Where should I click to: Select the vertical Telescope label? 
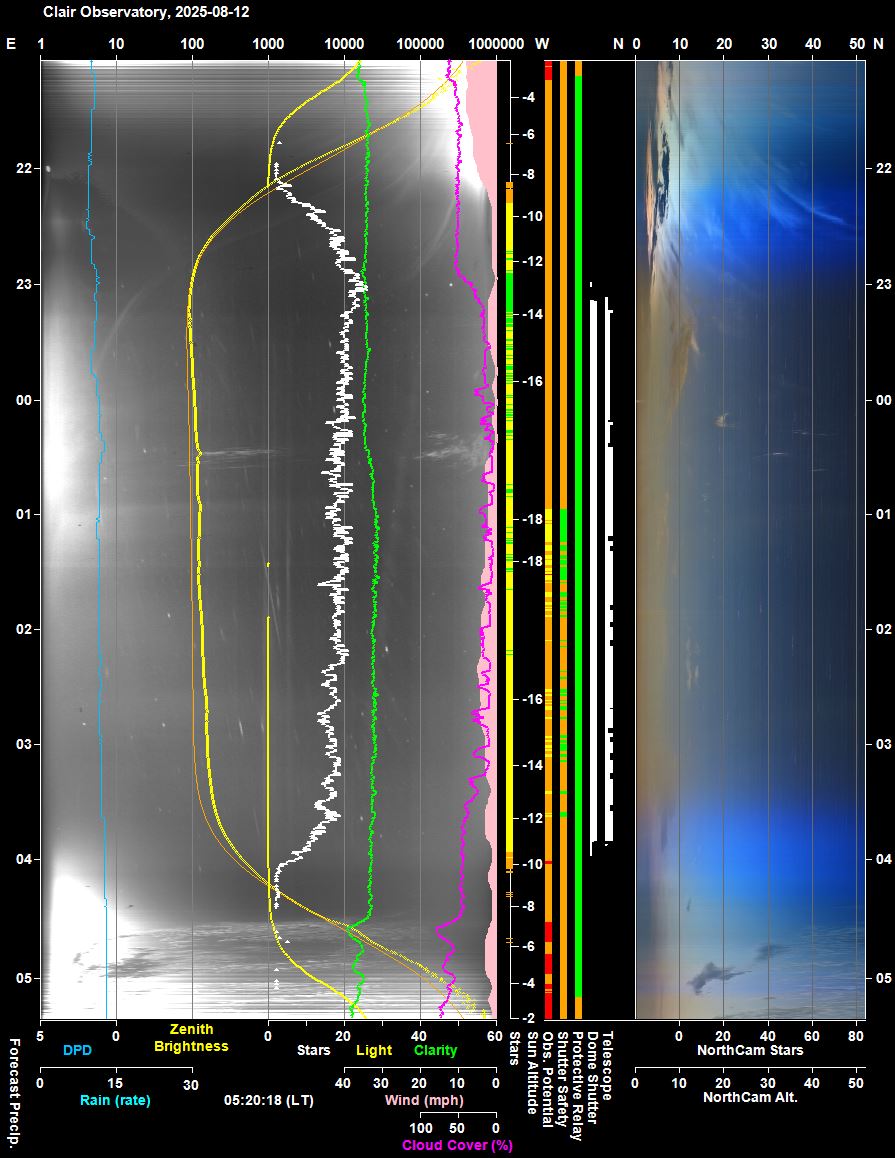coord(606,1065)
